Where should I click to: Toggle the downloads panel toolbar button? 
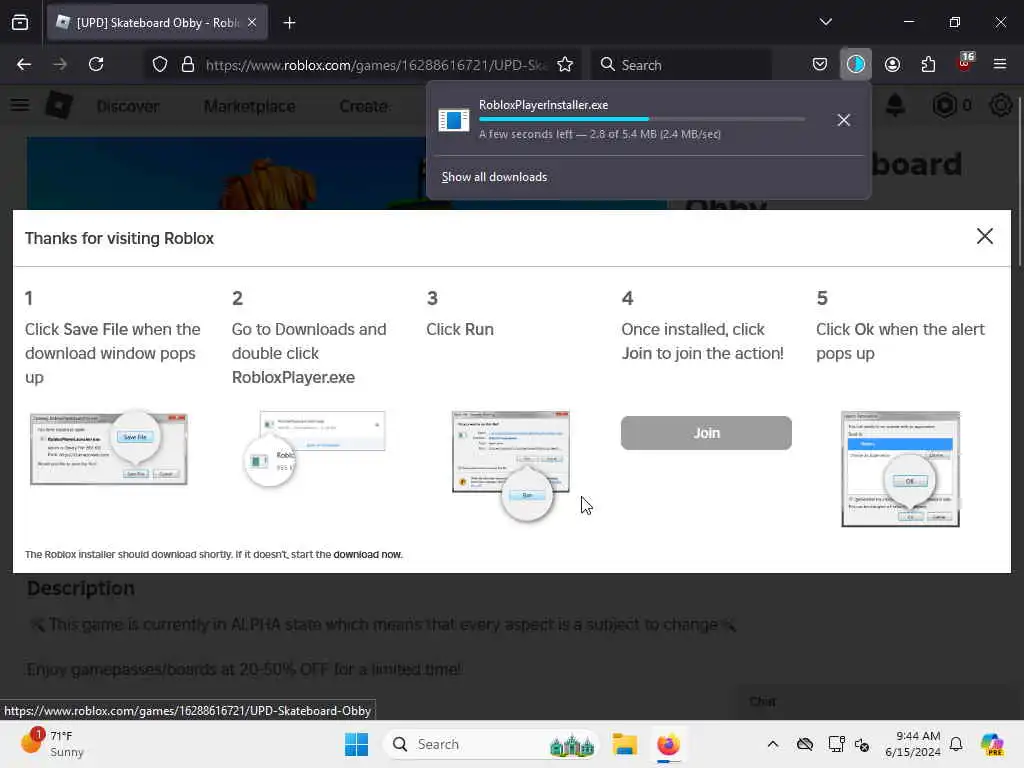(856, 64)
